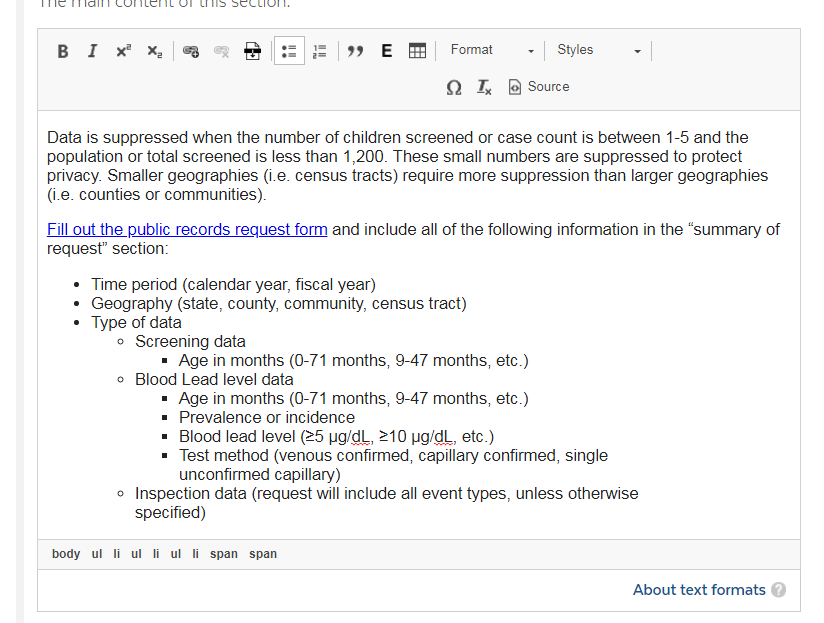The height and width of the screenshot is (623, 824).
Task: Click the help question mark icon
Action: click(x=779, y=590)
